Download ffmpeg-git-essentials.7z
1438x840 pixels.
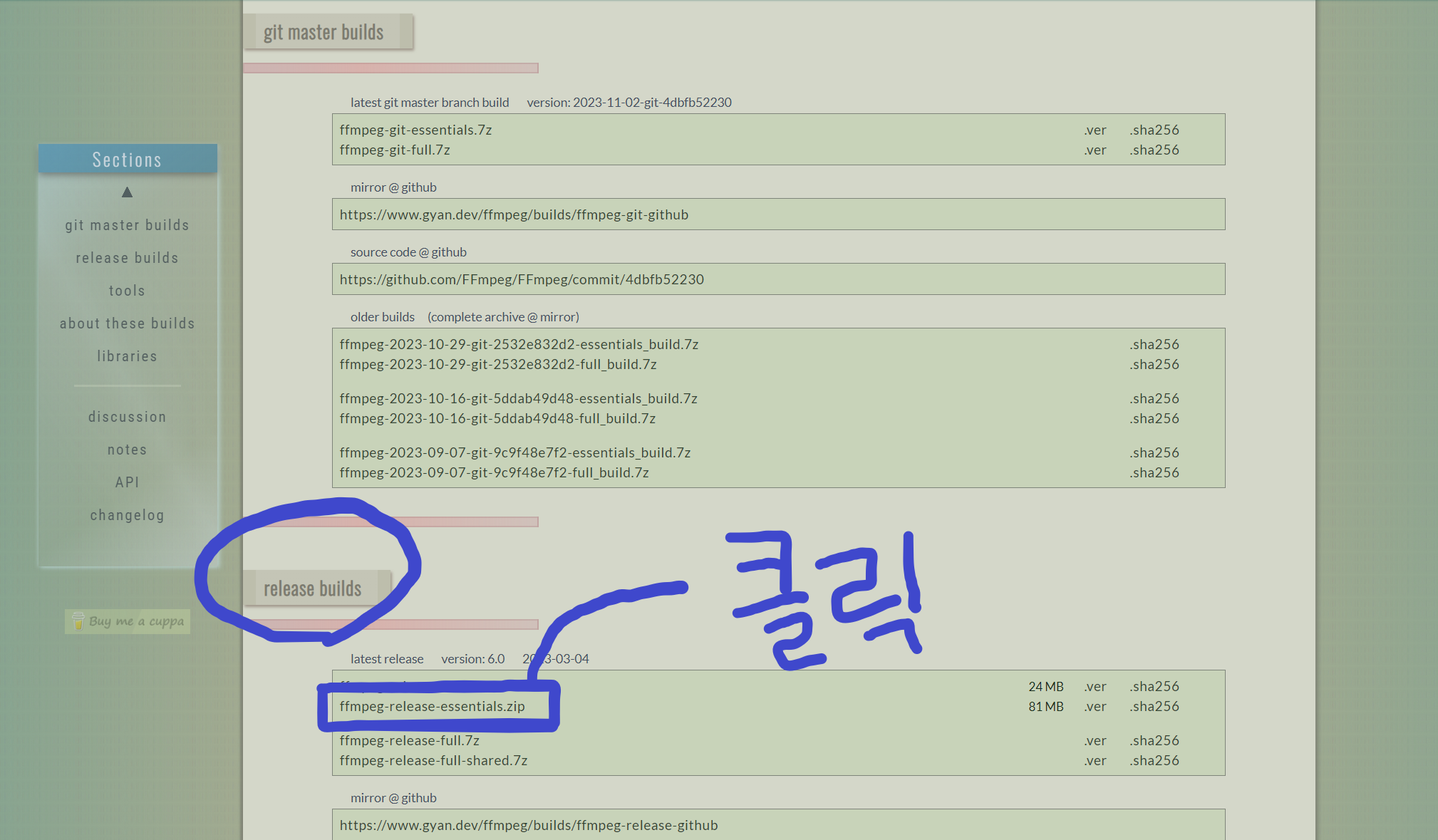416,130
